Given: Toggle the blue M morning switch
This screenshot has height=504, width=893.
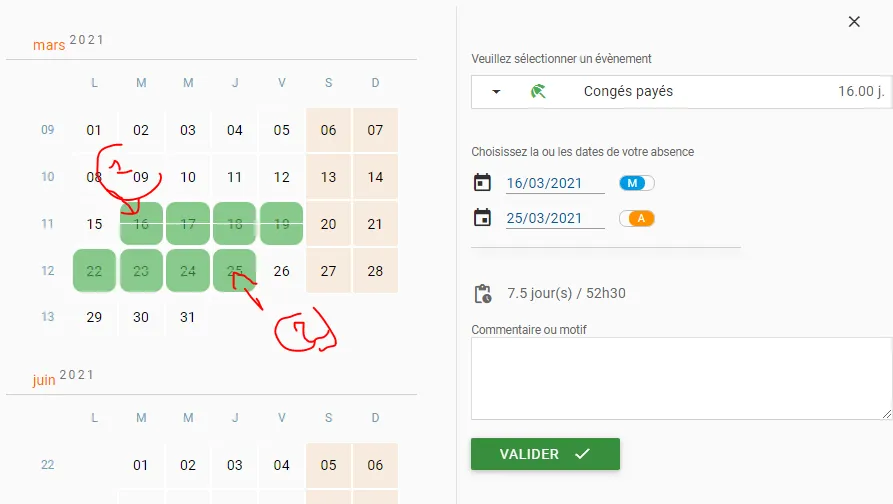Looking at the screenshot, I should coord(637,183).
